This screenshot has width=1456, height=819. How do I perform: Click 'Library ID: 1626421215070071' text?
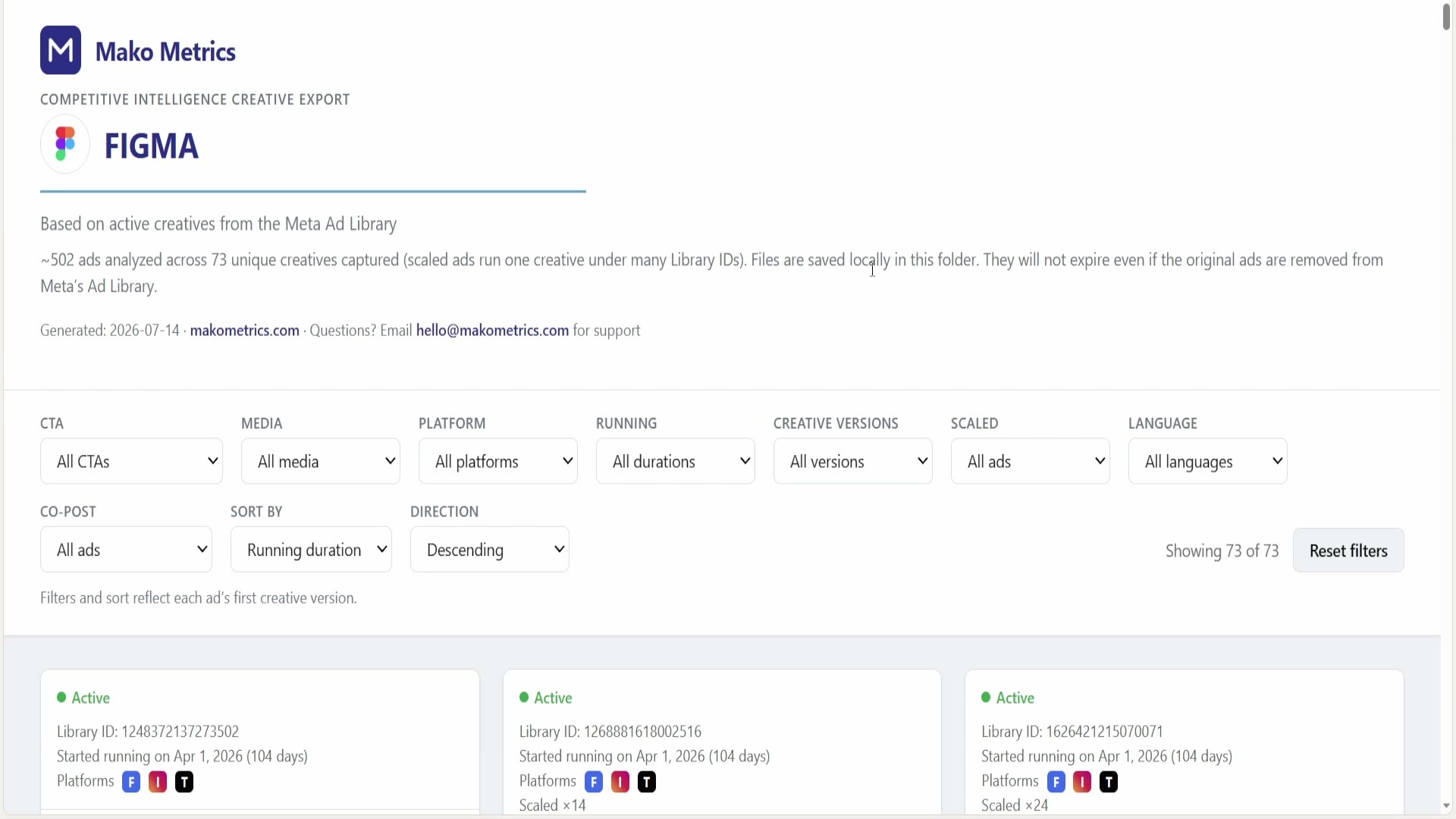pyautogui.click(x=1072, y=732)
